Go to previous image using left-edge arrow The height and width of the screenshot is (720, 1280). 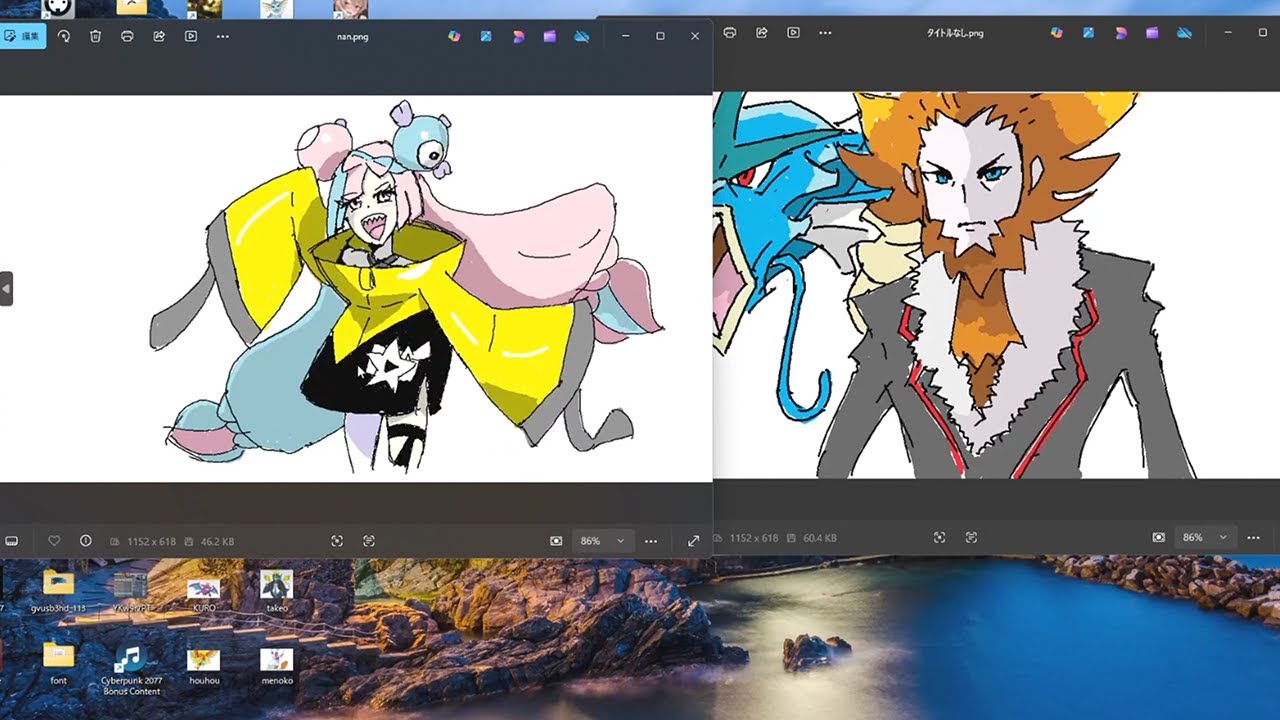[x=6, y=288]
